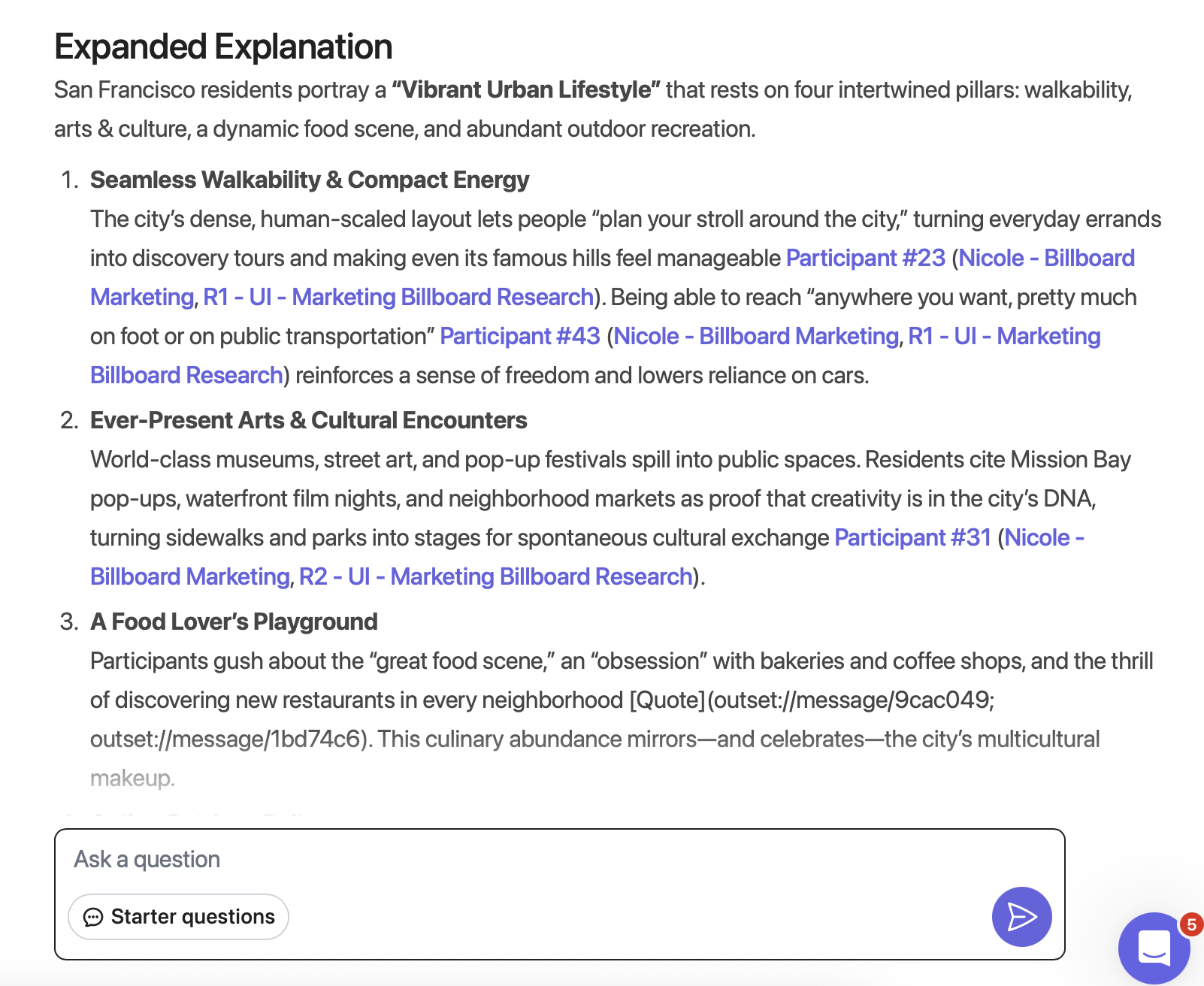Open the Participant #31 link
The height and width of the screenshot is (986, 1204).
pyautogui.click(x=912, y=537)
